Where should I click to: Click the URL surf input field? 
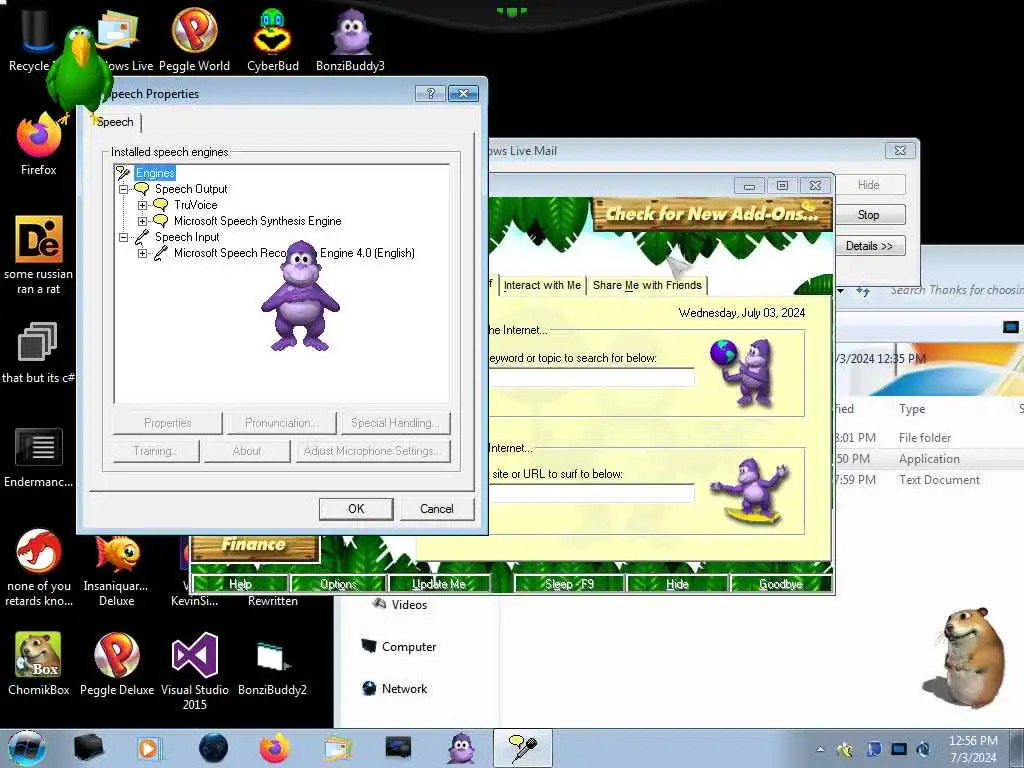[x=591, y=493]
